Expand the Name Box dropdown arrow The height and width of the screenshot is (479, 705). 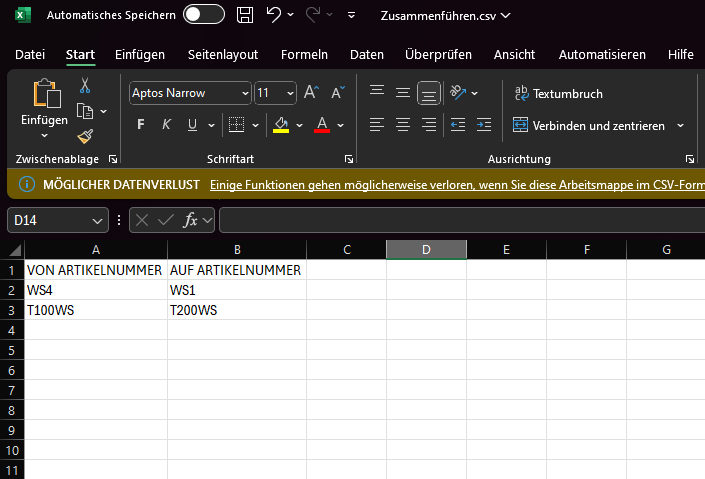[x=97, y=220]
